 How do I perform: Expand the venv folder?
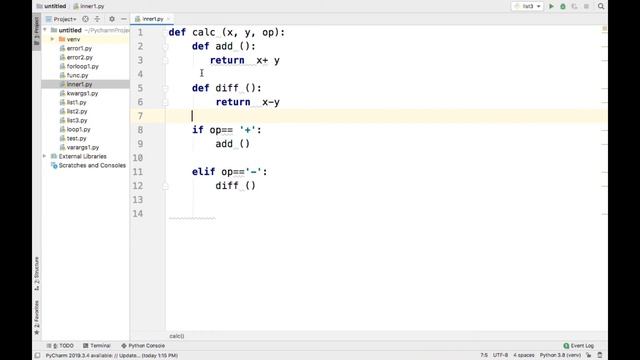point(52,39)
